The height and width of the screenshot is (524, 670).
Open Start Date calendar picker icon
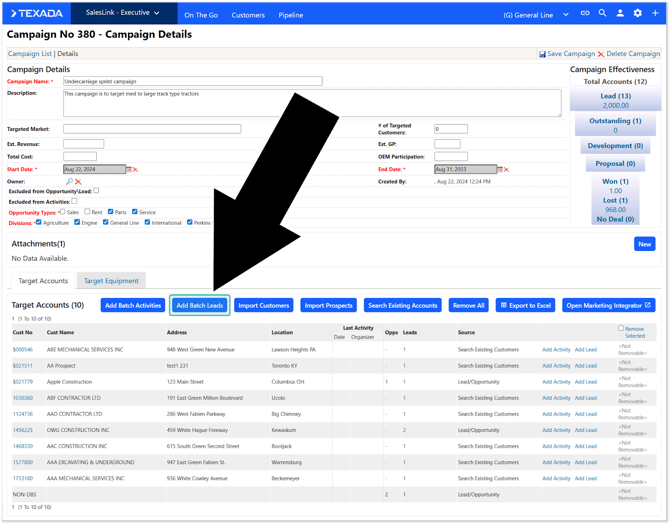pyautogui.click(x=130, y=170)
